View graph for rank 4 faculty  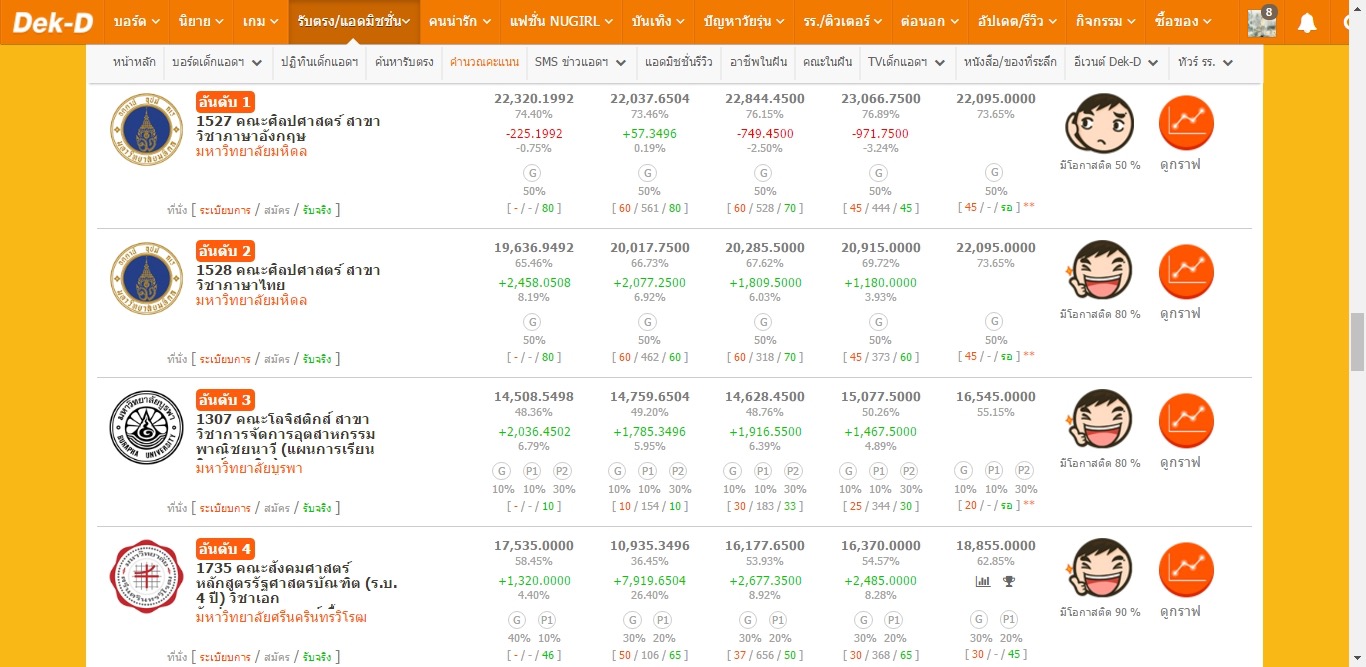coord(1186,569)
